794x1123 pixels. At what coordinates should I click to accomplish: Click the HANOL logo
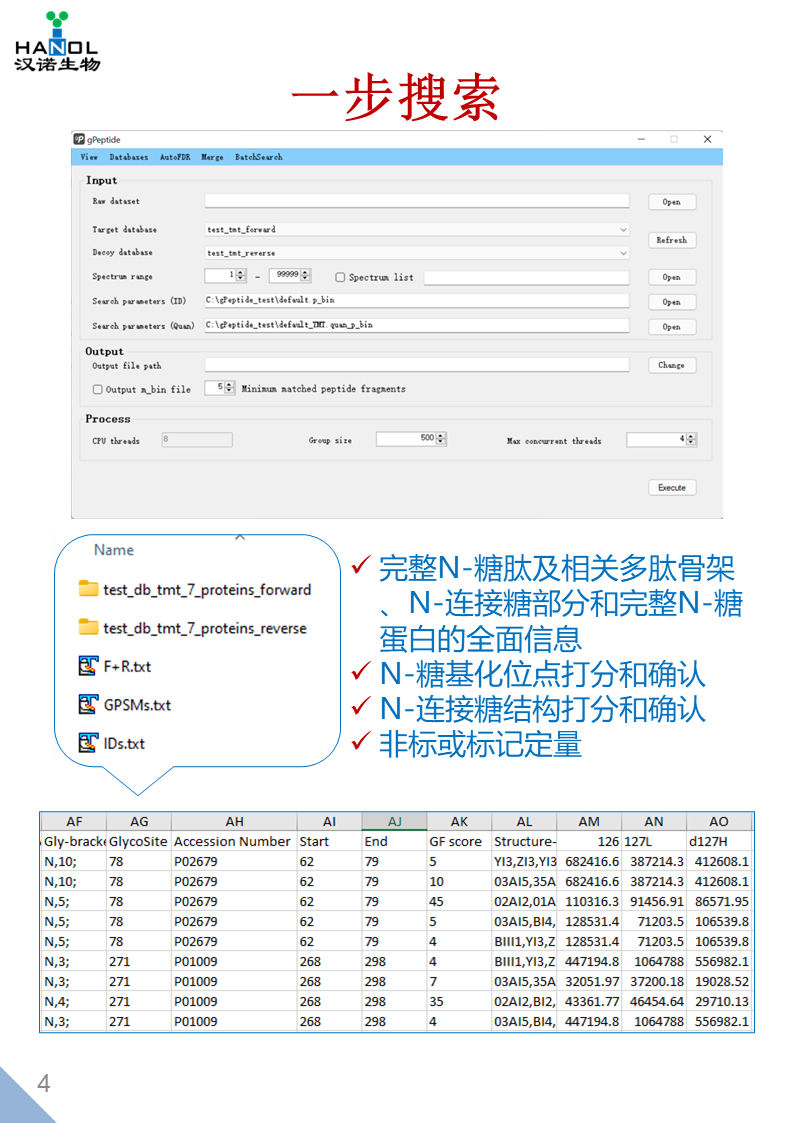(57, 41)
